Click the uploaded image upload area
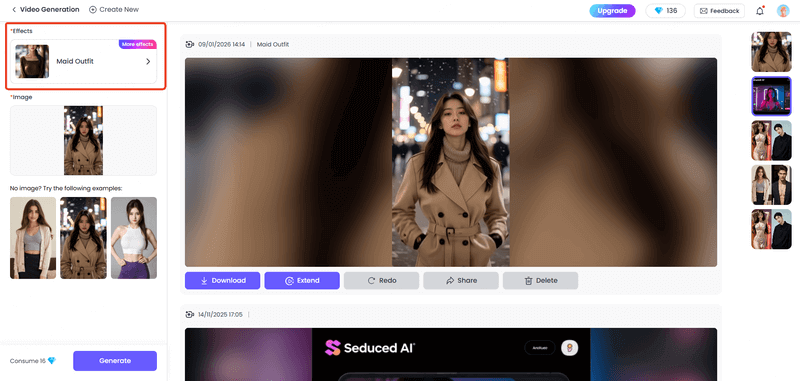800x381 pixels. coord(83,140)
